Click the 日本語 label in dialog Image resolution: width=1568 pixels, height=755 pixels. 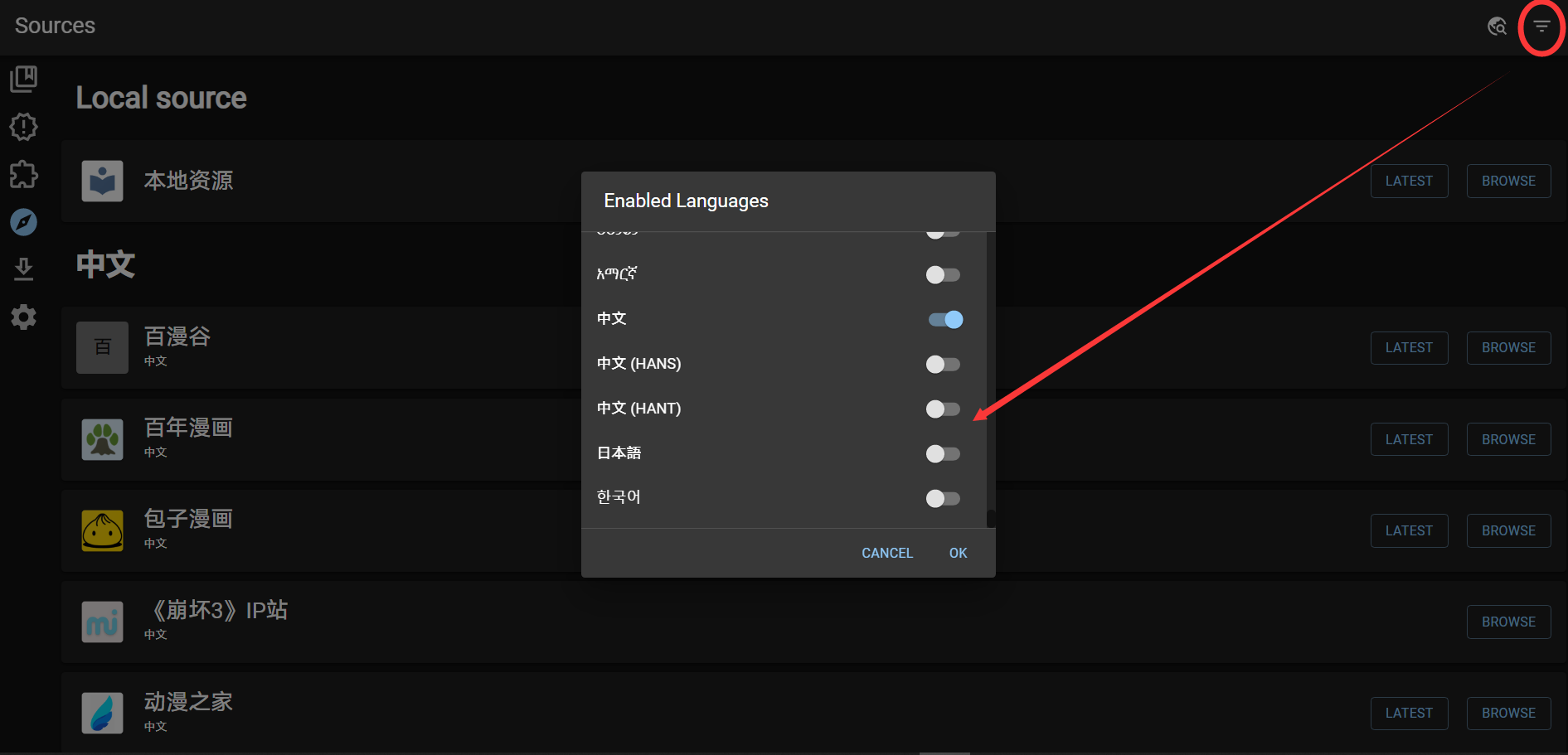(619, 453)
